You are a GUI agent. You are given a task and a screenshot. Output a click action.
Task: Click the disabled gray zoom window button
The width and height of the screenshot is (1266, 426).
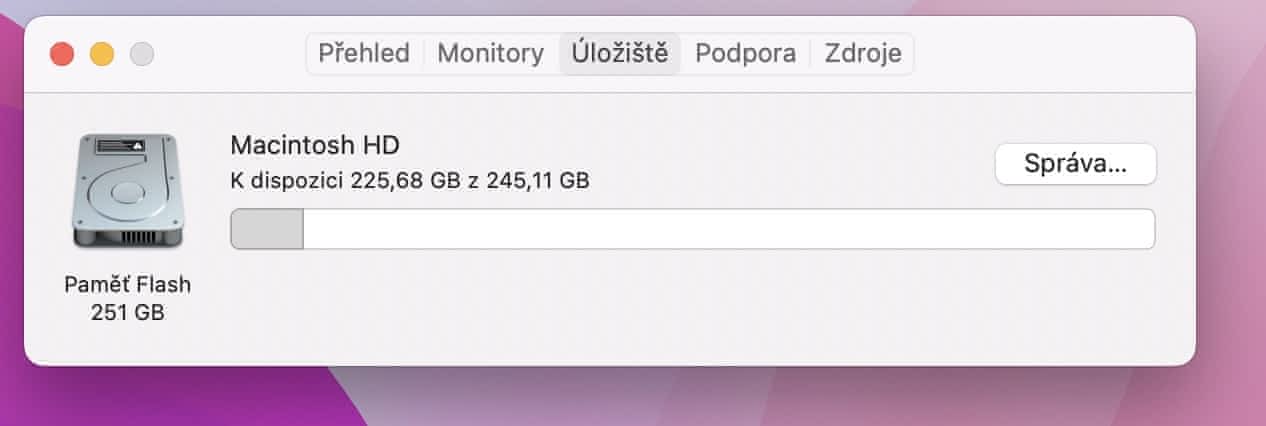point(142,54)
